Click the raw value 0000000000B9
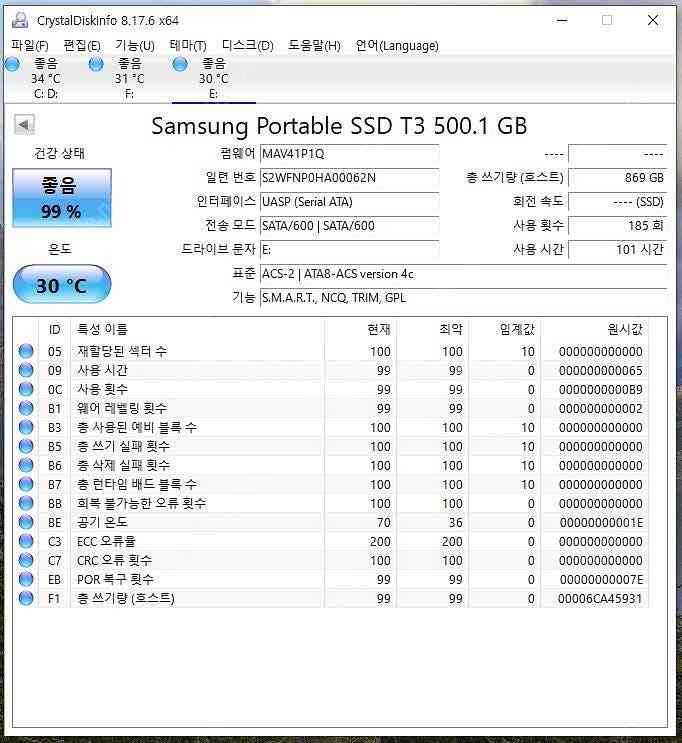The height and width of the screenshot is (743, 682). (x=600, y=390)
